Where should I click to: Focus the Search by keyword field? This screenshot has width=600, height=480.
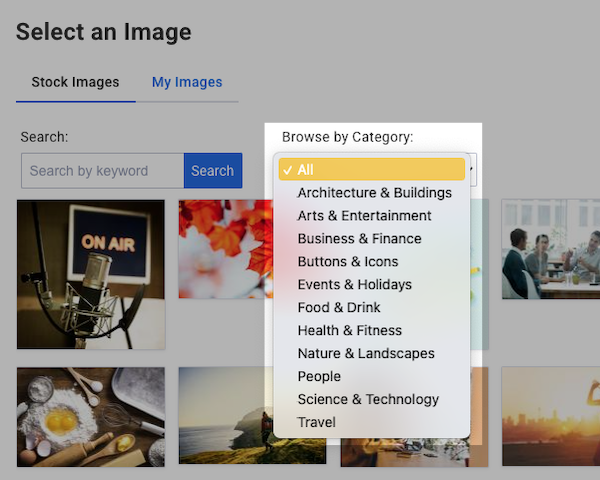[102, 171]
